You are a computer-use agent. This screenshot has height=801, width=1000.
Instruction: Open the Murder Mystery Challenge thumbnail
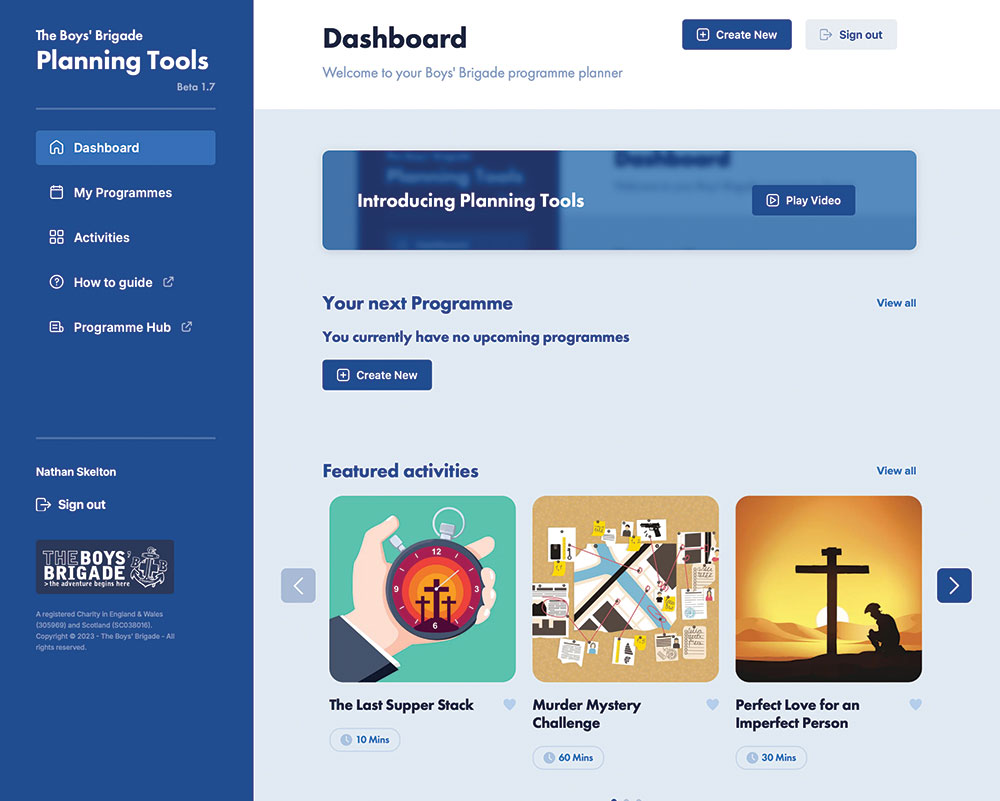pos(626,589)
